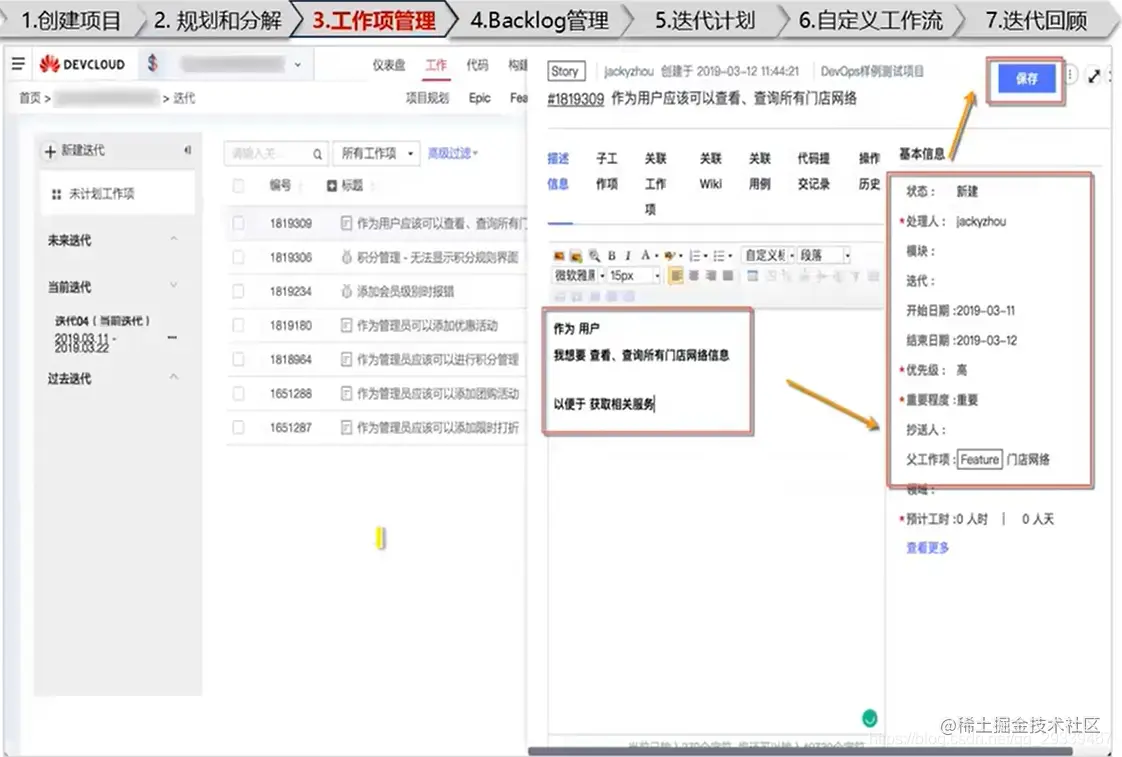Open the more options kebab menu beside 保存
Screen dimensions: 1122x757
(1070, 74)
